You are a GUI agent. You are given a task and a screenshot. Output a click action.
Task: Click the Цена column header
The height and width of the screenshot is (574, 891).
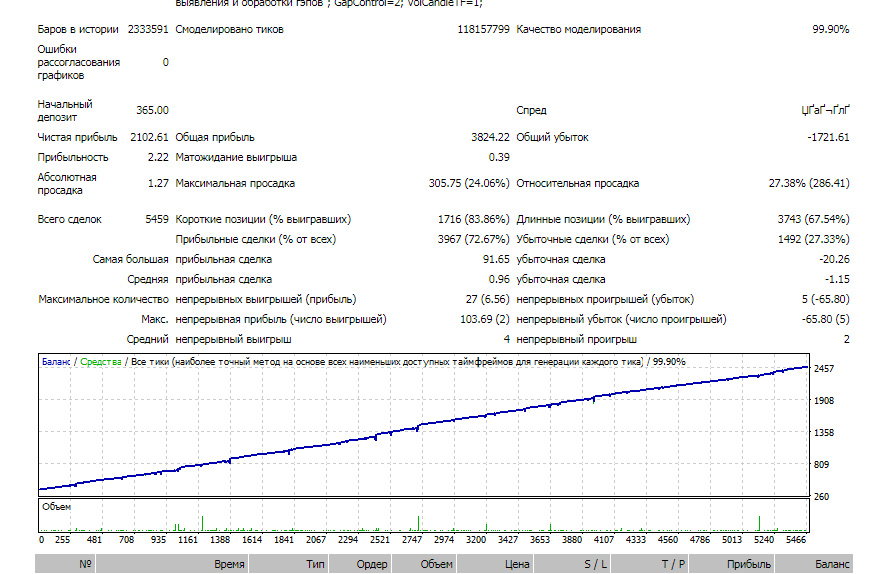click(x=495, y=564)
